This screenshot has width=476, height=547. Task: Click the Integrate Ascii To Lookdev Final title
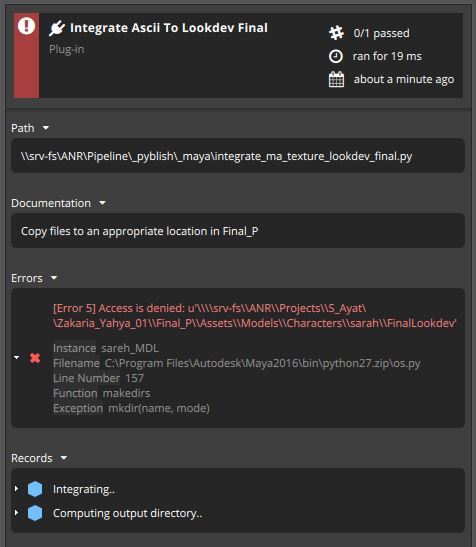pos(169,28)
